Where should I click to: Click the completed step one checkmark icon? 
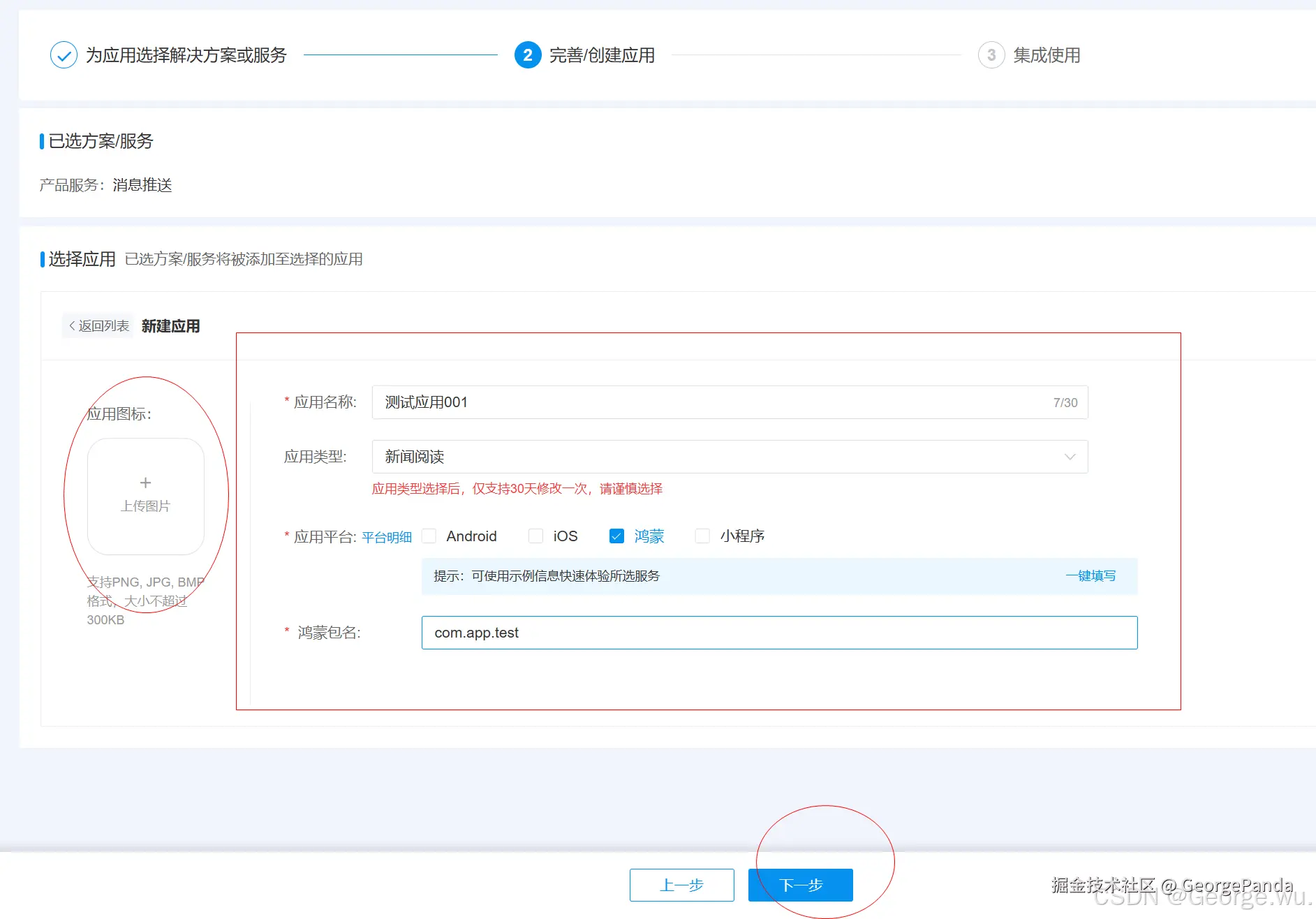[64, 55]
